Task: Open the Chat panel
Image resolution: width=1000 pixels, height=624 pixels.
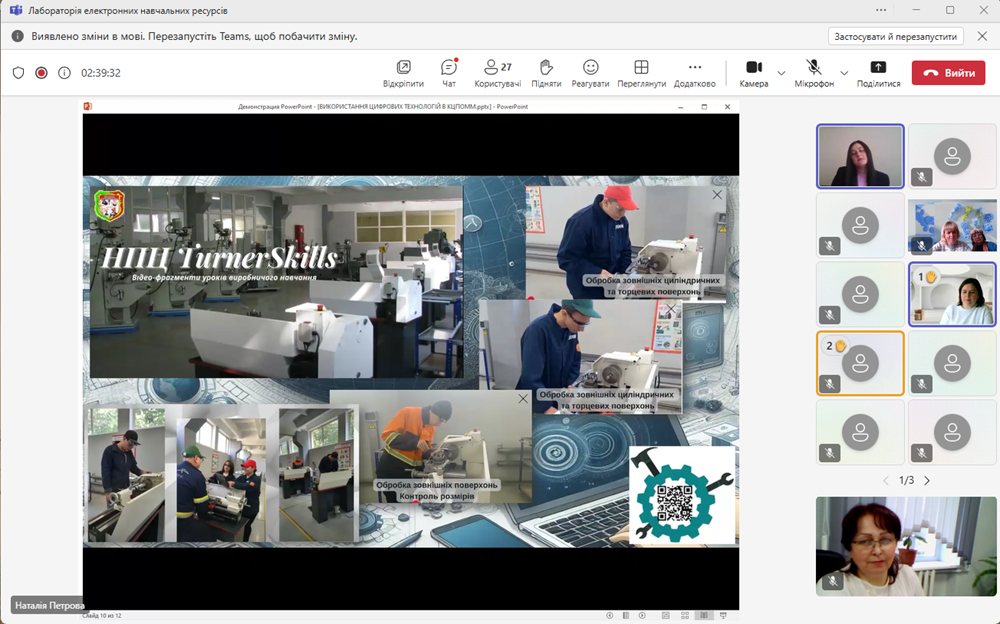Action: [449, 72]
